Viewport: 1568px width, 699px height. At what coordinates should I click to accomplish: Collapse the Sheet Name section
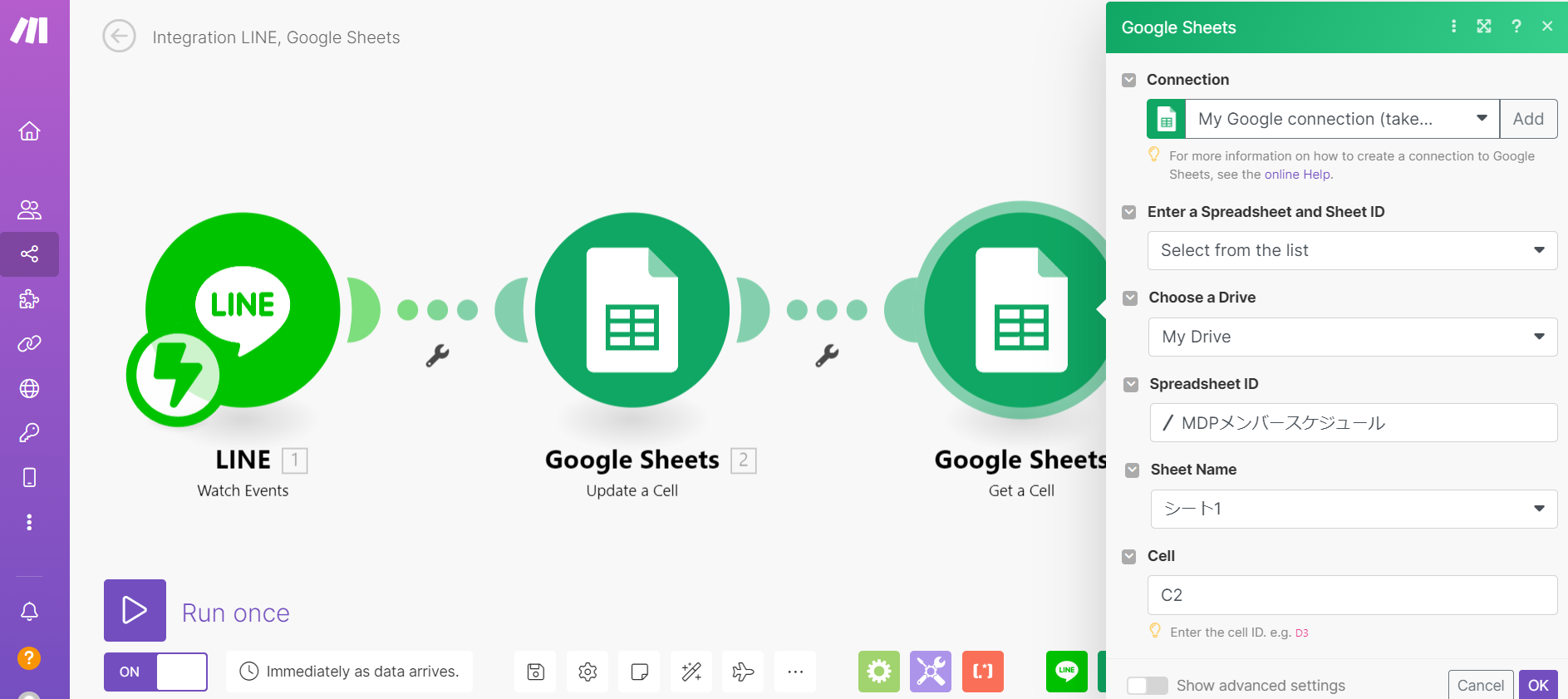coord(1132,470)
